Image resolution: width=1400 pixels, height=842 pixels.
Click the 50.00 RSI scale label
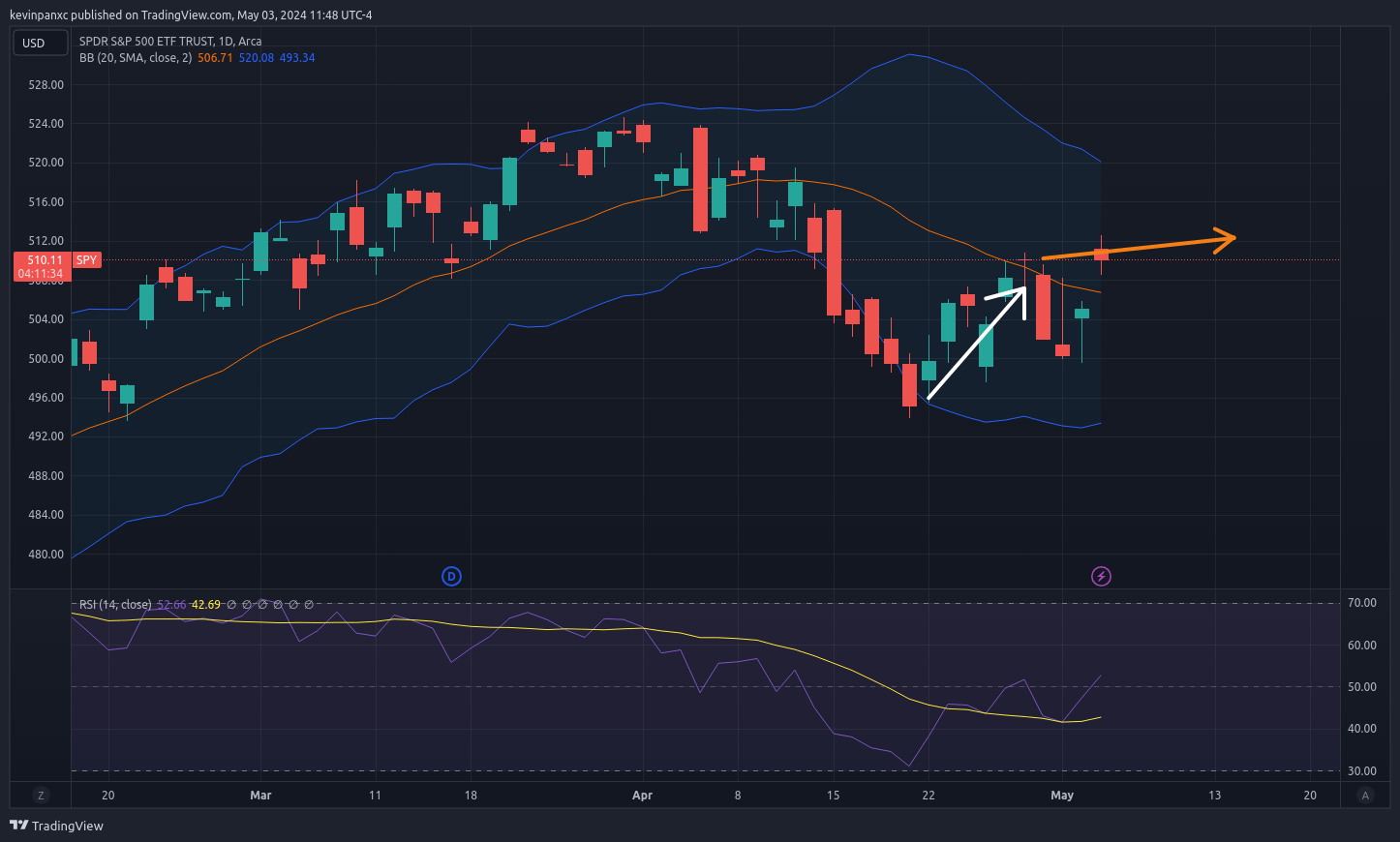pos(1362,687)
